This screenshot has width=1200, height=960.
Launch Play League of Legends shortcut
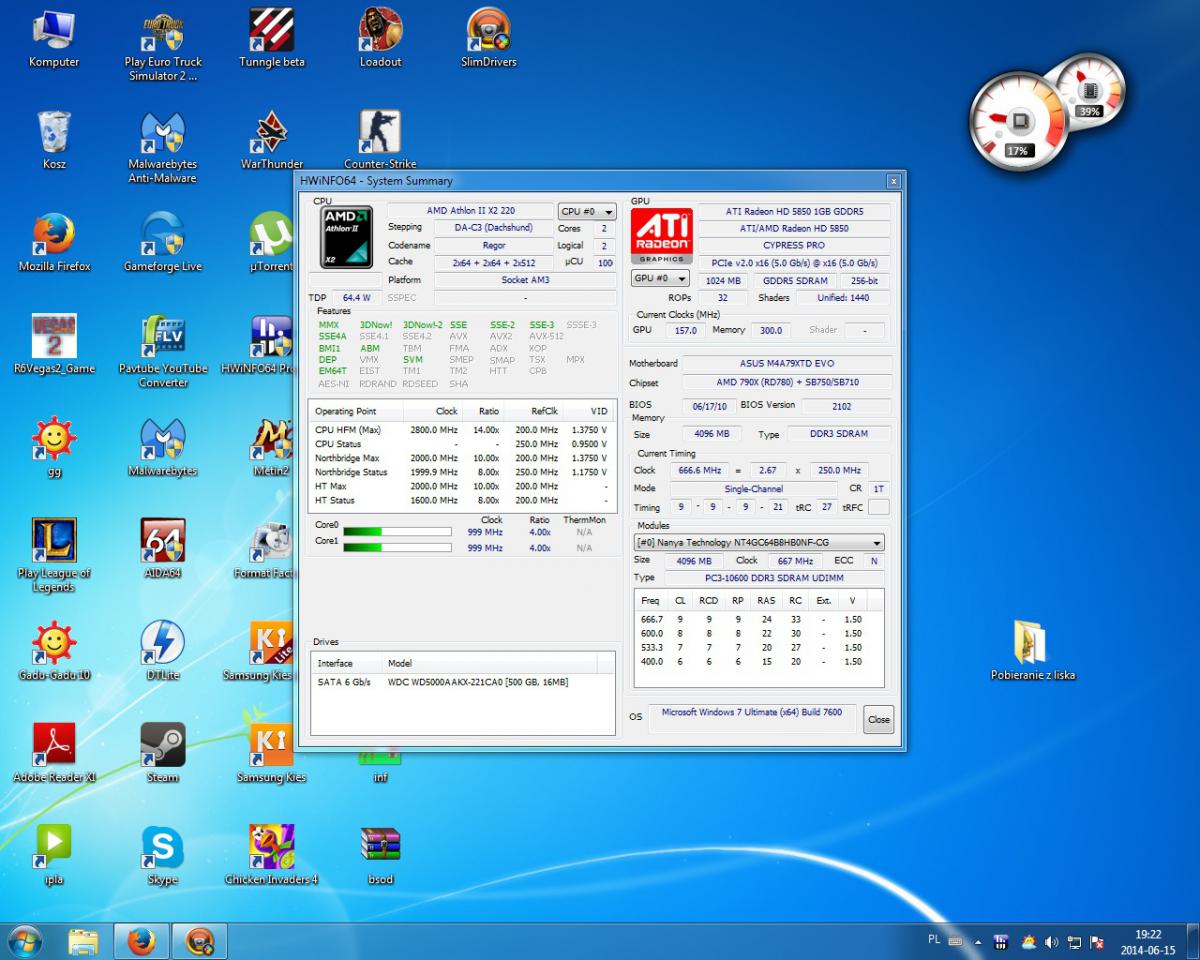tap(54, 555)
